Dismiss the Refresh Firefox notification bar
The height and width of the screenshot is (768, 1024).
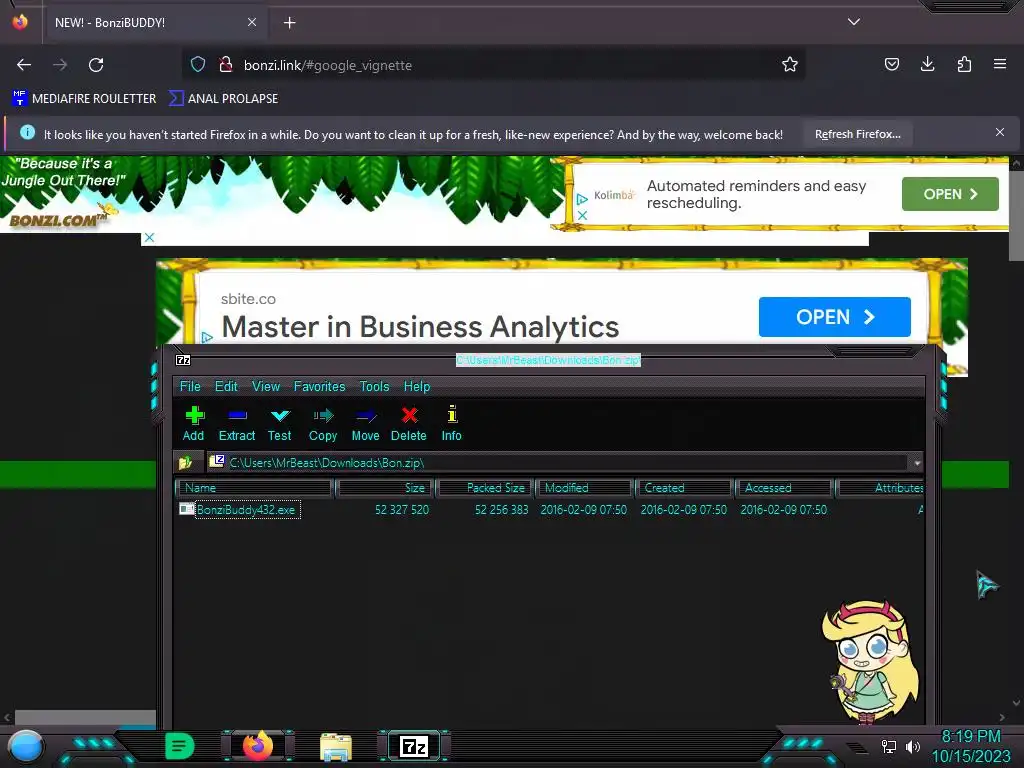(x=1000, y=133)
